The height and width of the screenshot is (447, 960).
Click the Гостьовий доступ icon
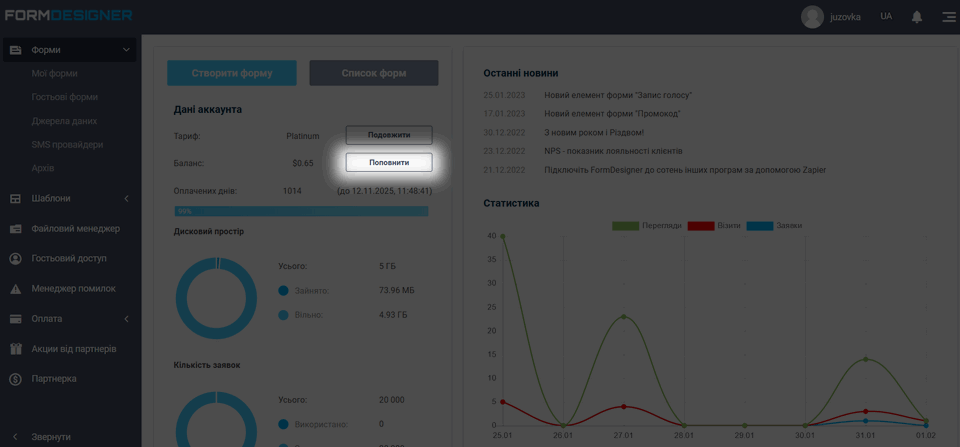15,259
